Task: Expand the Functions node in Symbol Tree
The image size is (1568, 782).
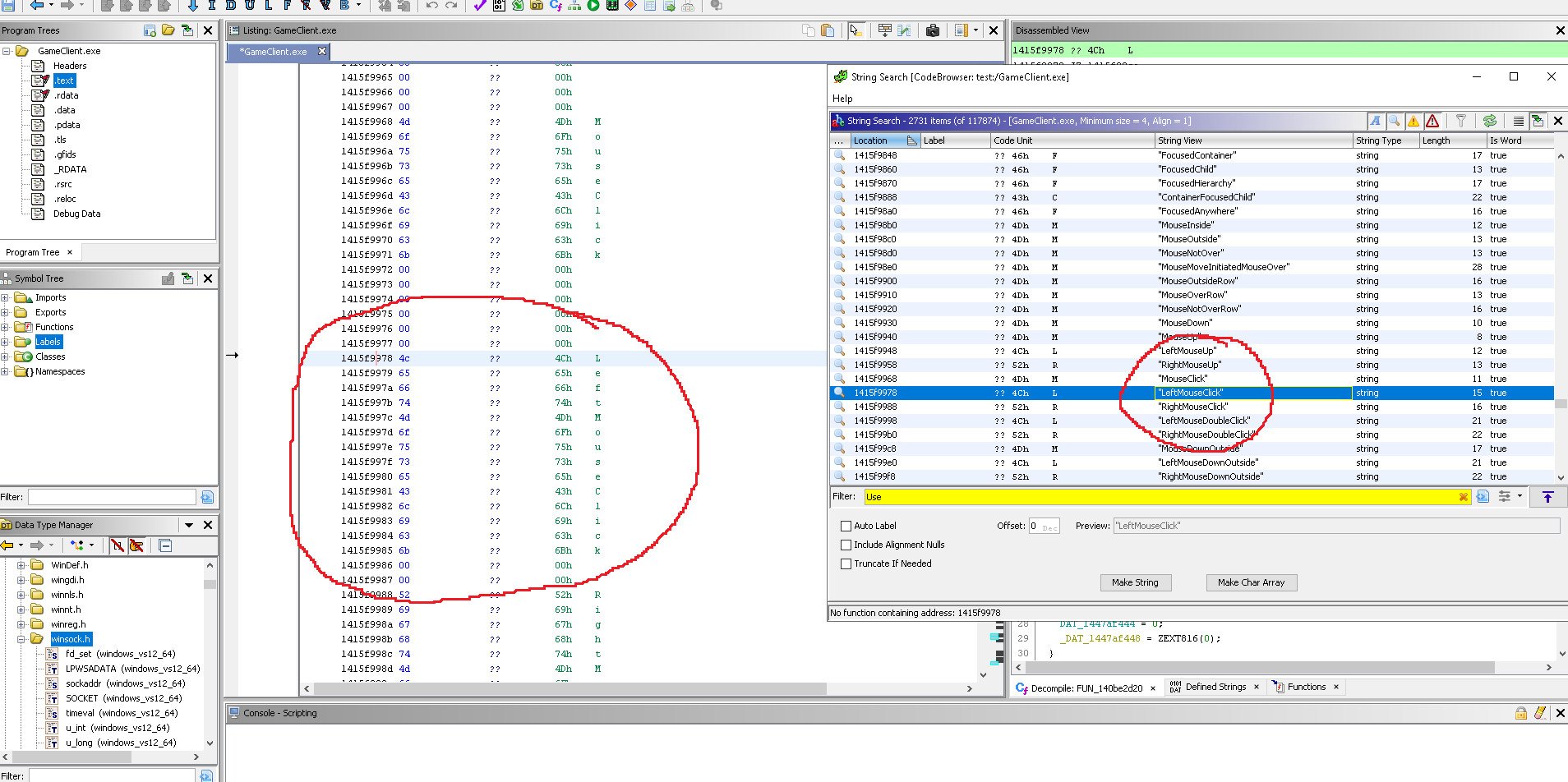Action: pos(5,327)
